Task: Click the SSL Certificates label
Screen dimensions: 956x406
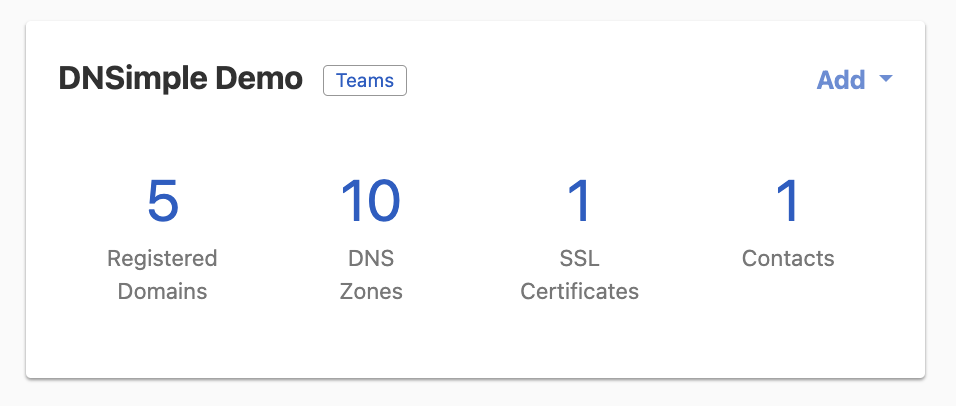Action: pos(579,275)
